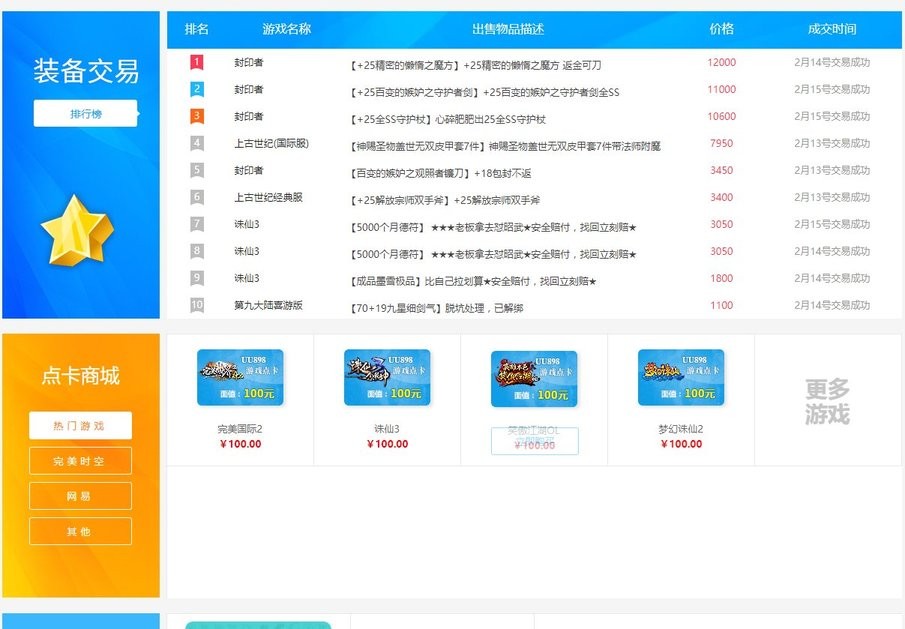The width and height of the screenshot is (905, 629).
Task: Click the 价格 column header
Action: tap(720, 29)
